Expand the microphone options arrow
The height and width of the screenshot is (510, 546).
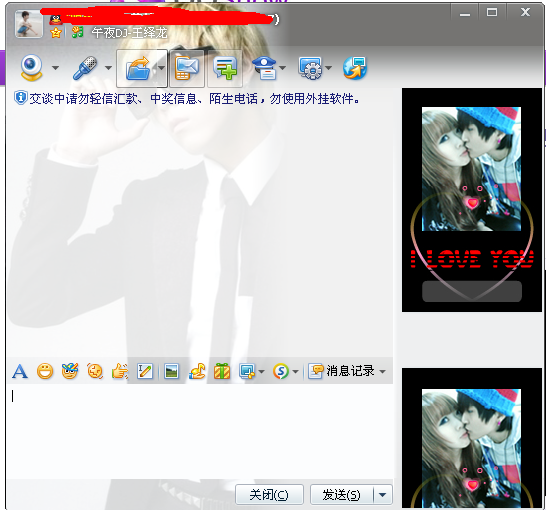click(x=108, y=68)
